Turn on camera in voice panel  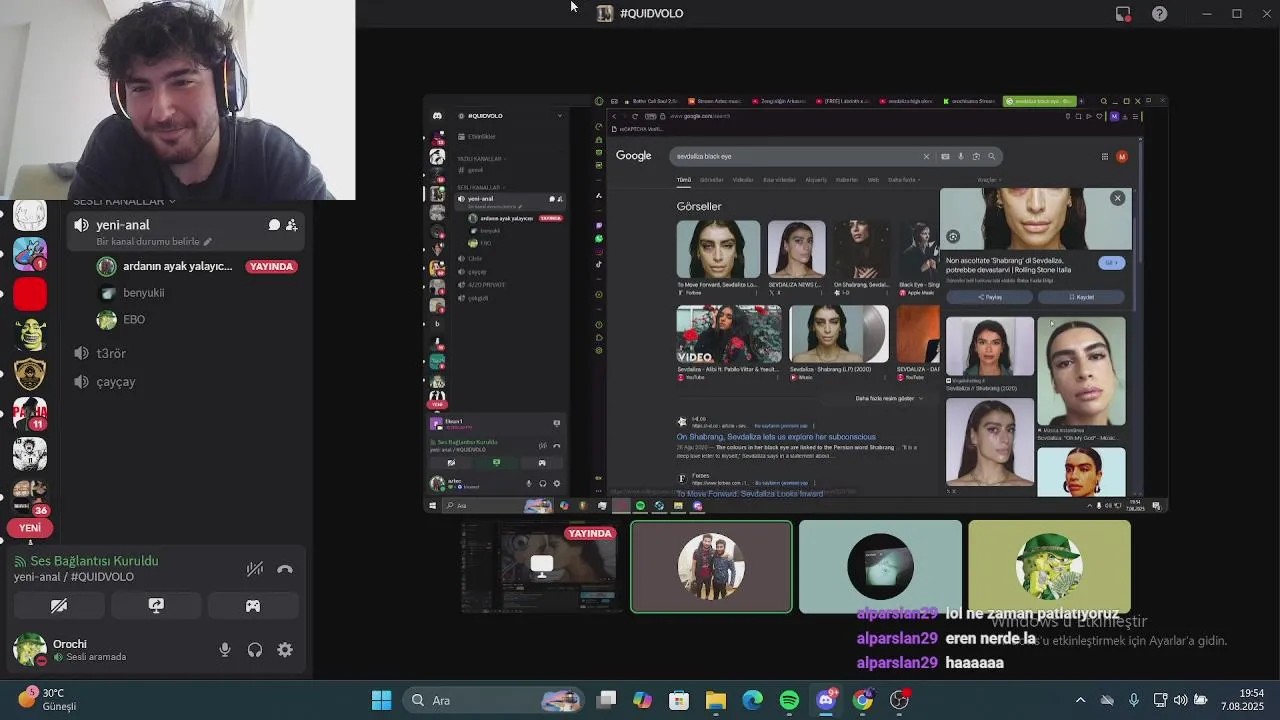pyautogui.click(x=59, y=606)
